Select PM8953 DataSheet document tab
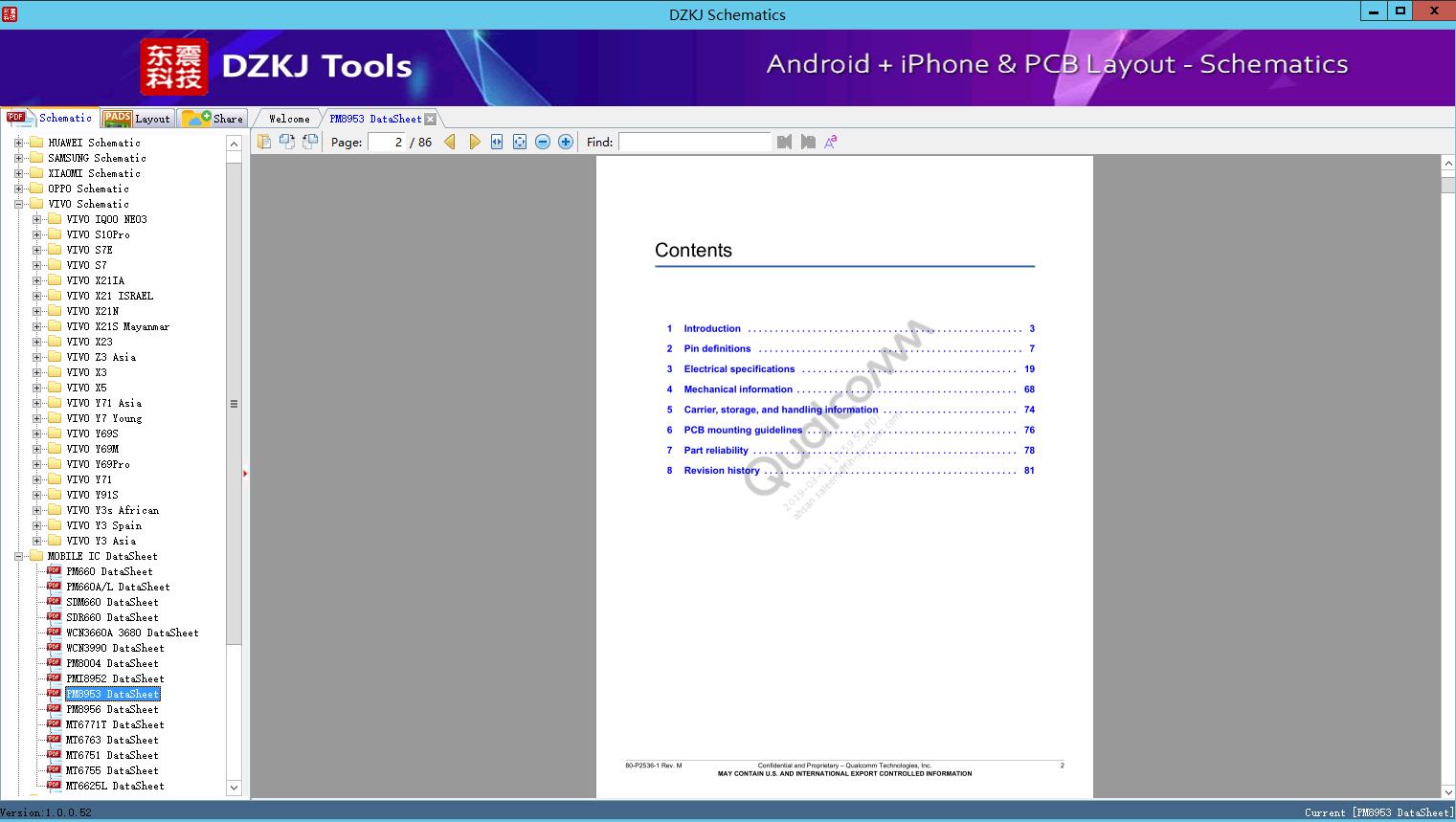 click(x=375, y=119)
